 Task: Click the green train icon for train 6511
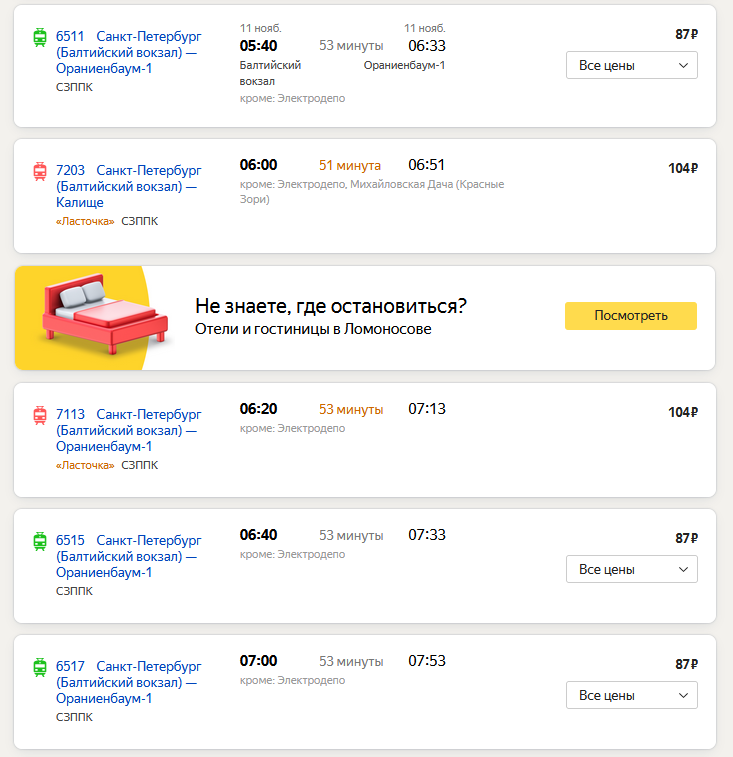tap(40, 37)
